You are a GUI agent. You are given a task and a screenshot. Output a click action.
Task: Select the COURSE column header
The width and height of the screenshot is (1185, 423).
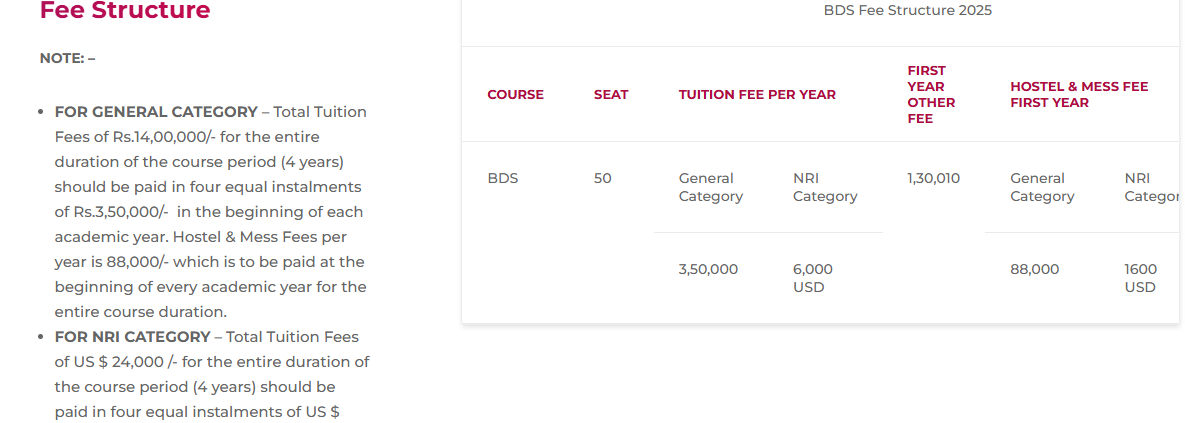point(515,95)
